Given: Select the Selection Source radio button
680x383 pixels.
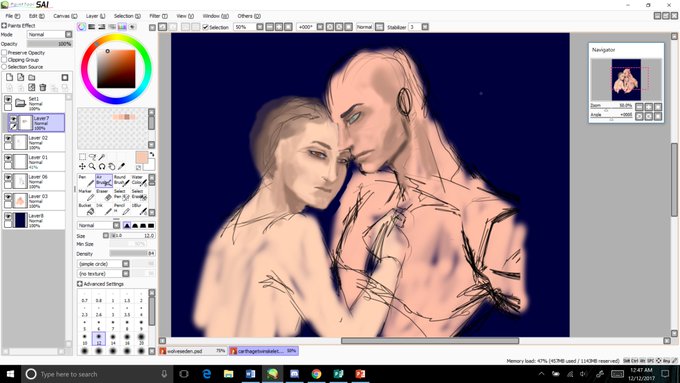Looking at the screenshot, I should 4,67.
